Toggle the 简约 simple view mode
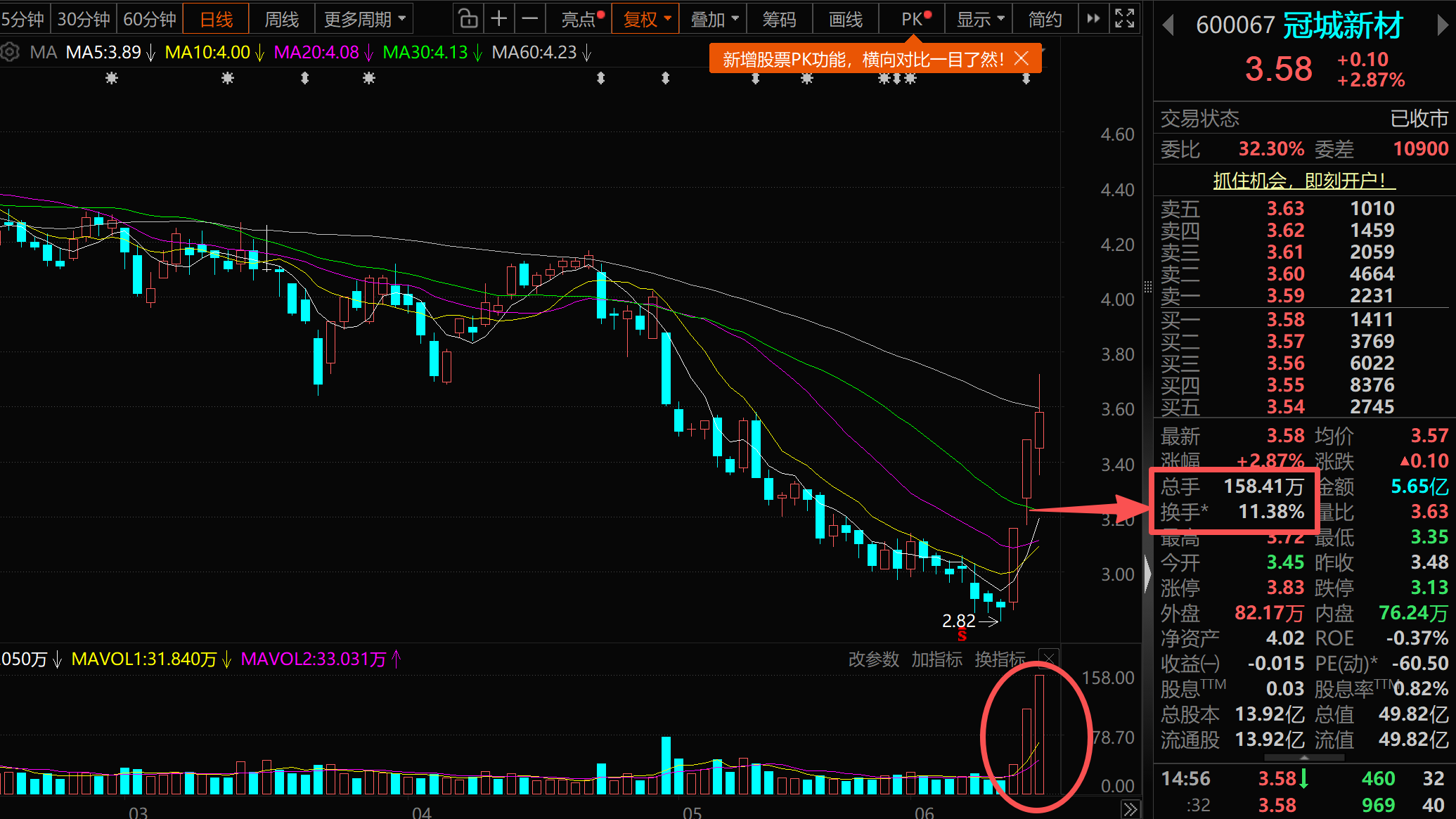 (x=1045, y=19)
